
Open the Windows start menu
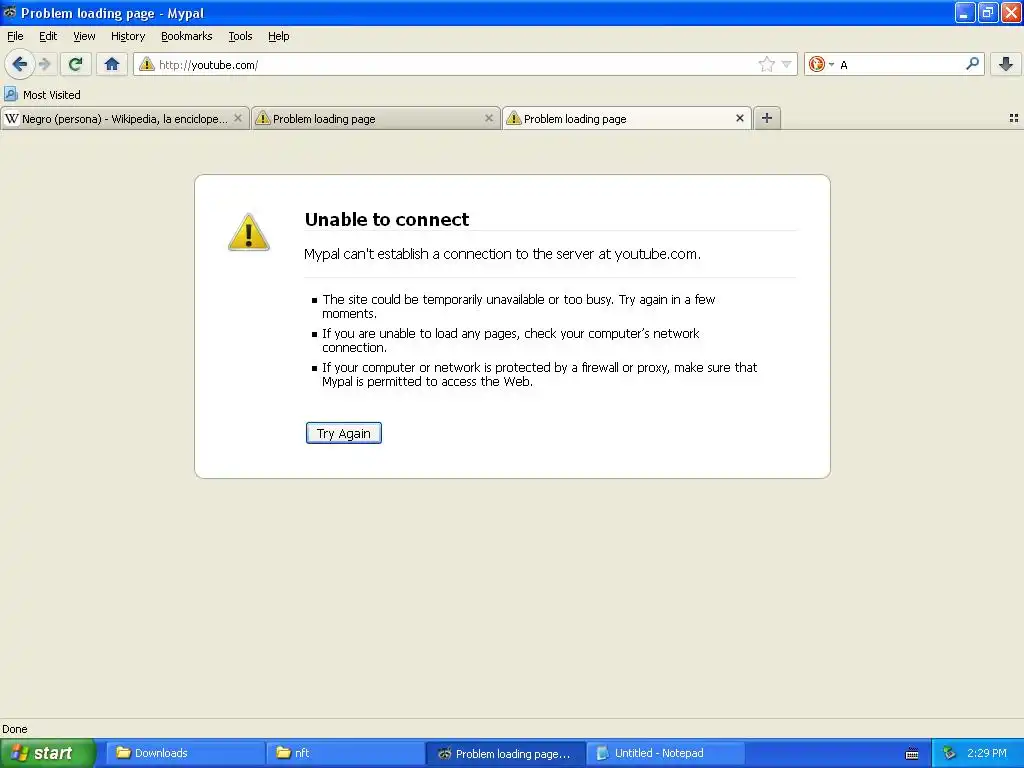click(47, 753)
